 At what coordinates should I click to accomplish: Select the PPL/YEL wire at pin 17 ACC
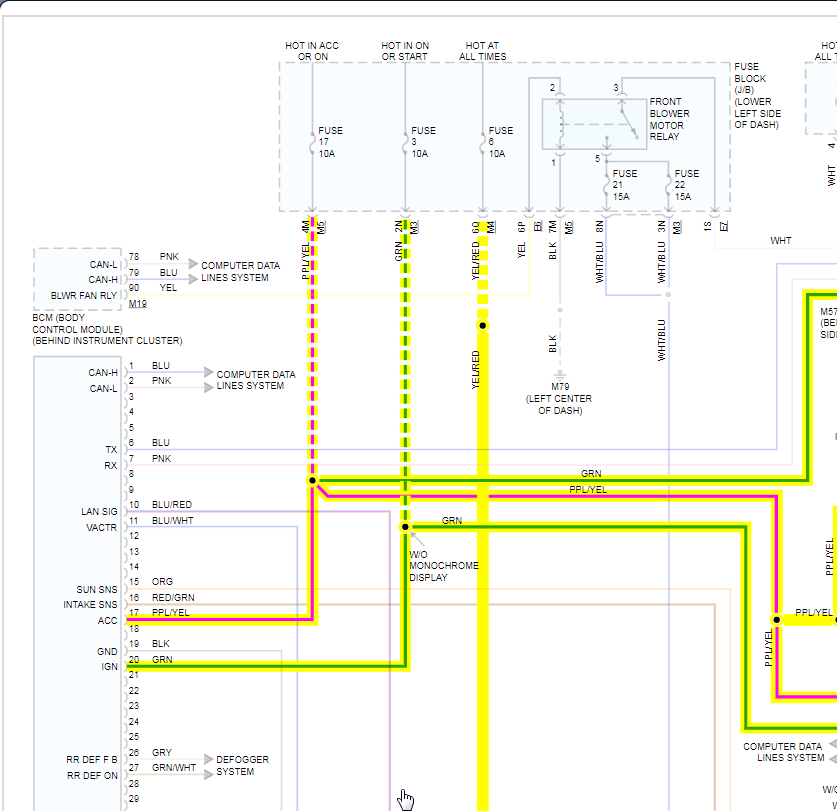[x=219, y=619]
